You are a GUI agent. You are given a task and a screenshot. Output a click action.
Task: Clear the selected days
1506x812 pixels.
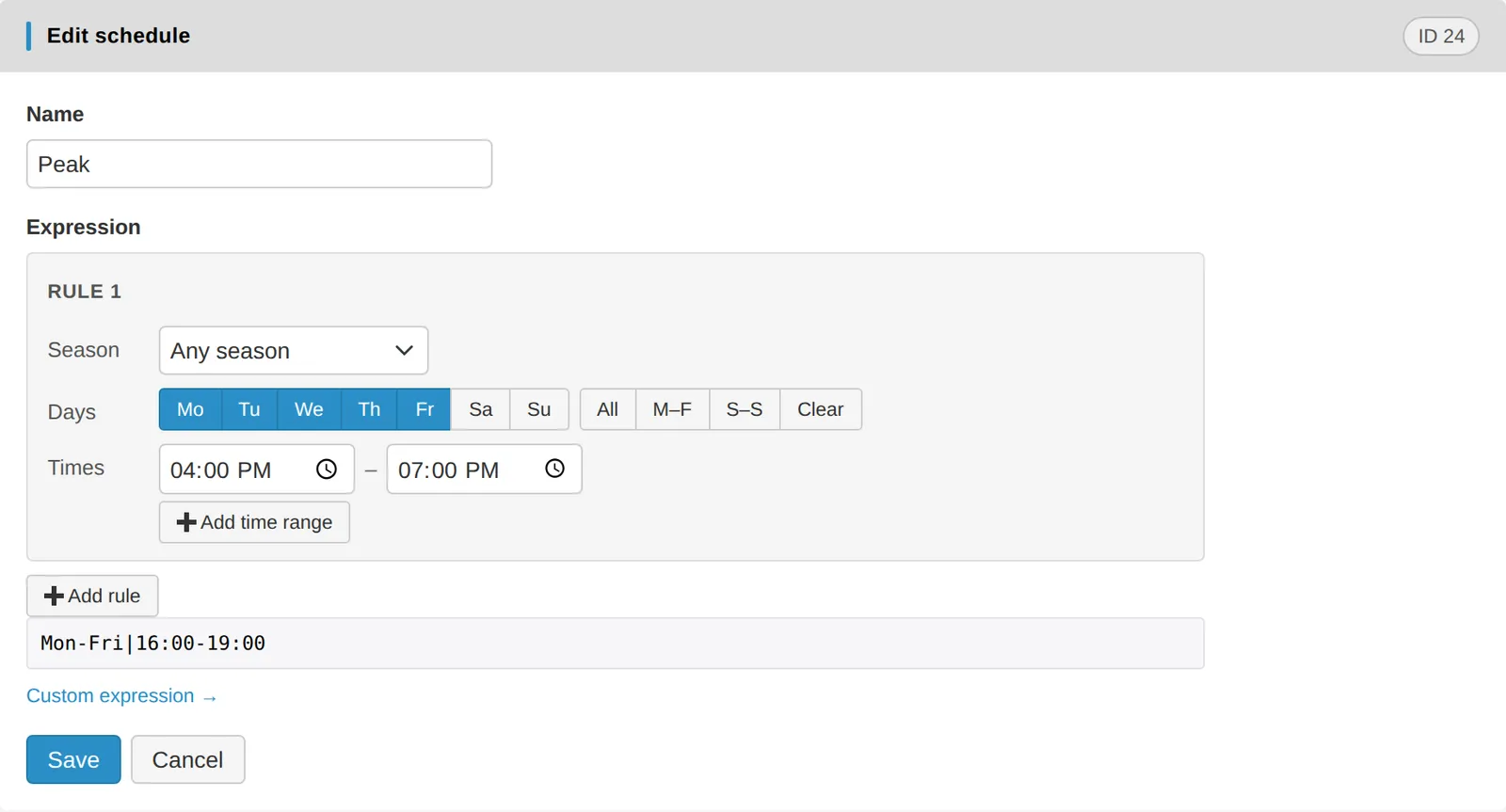point(821,409)
